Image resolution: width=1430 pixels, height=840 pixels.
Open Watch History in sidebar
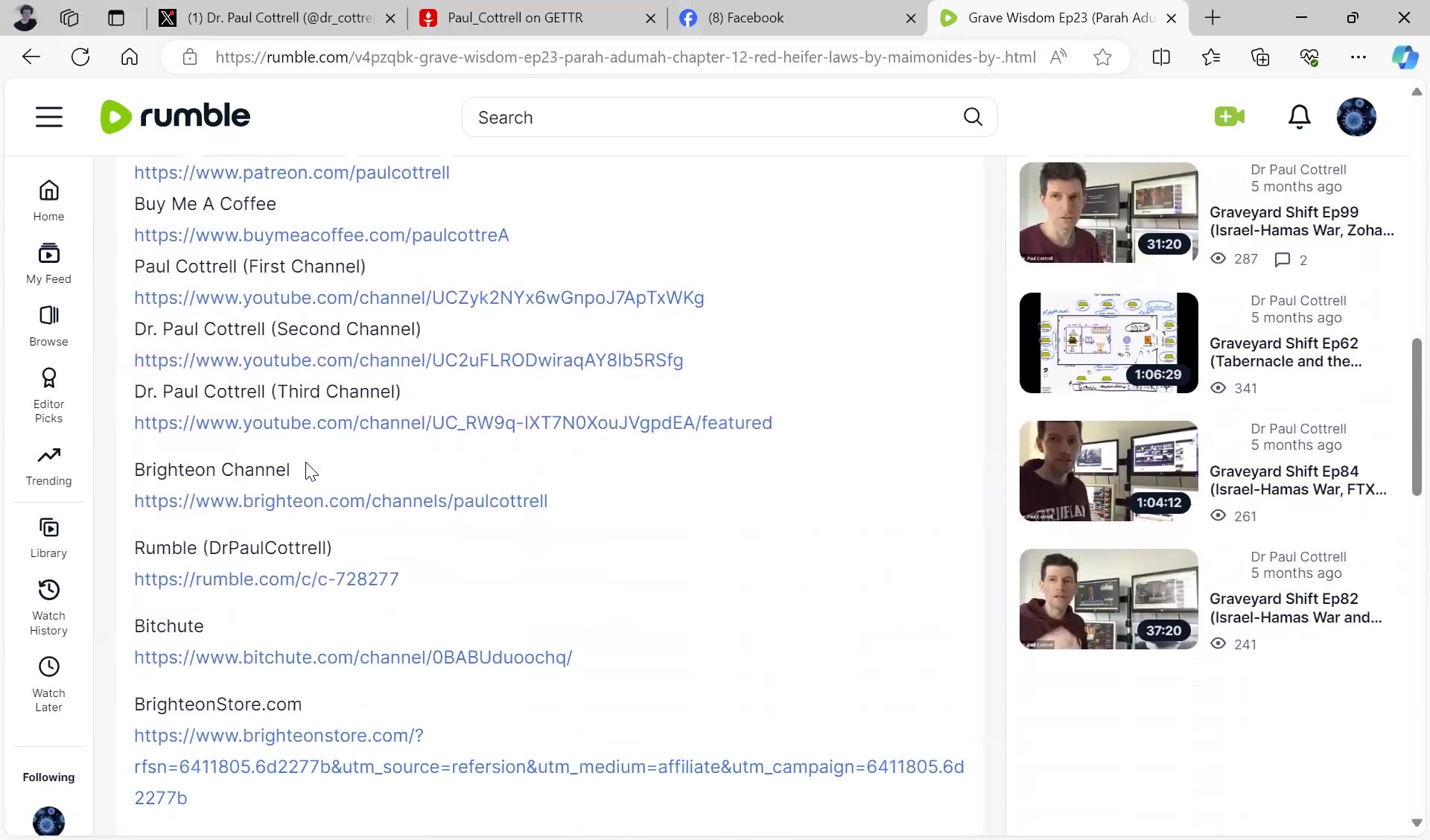[48, 607]
